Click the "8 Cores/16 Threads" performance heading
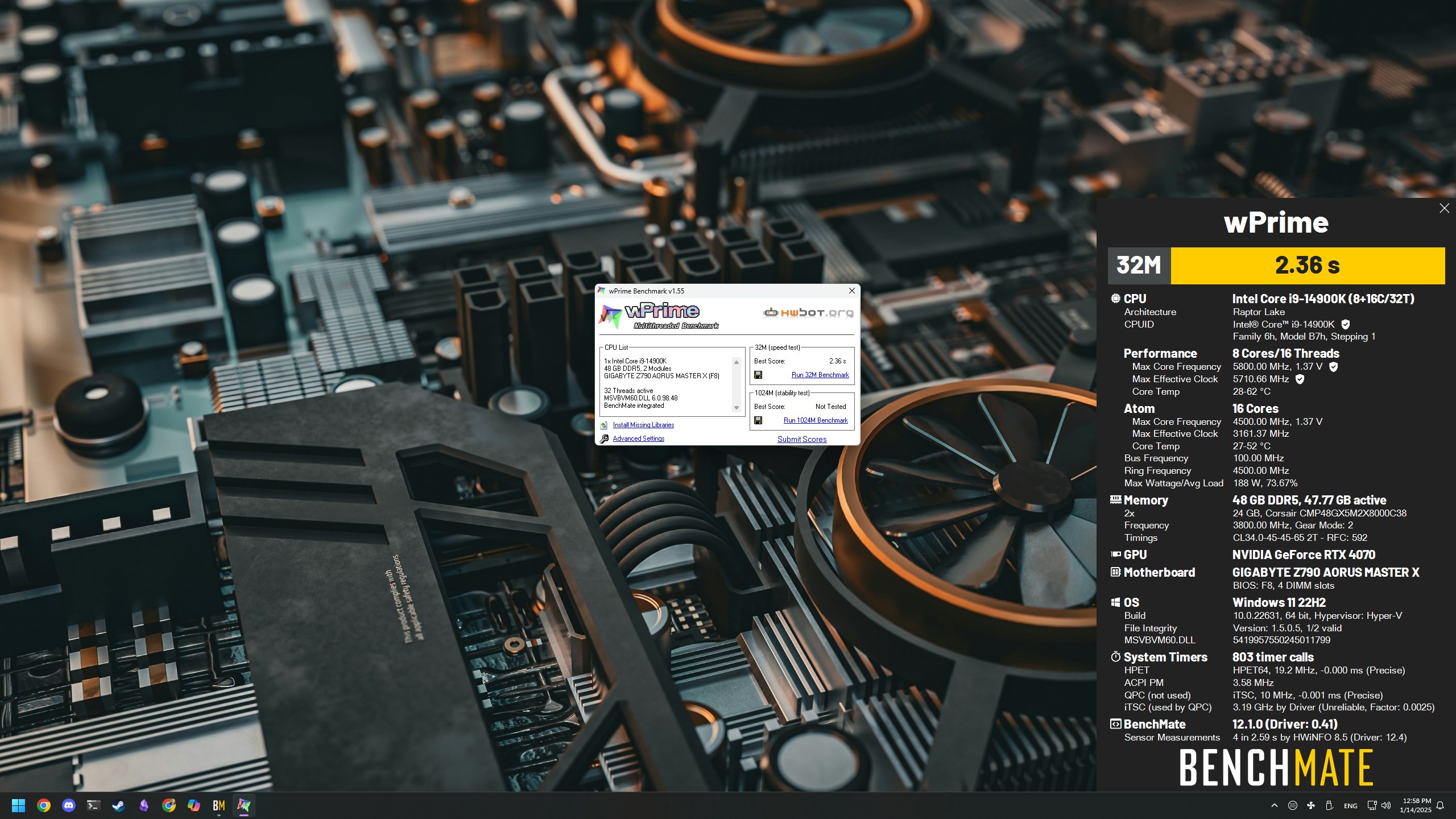This screenshot has height=819, width=1456. coord(1286,353)
